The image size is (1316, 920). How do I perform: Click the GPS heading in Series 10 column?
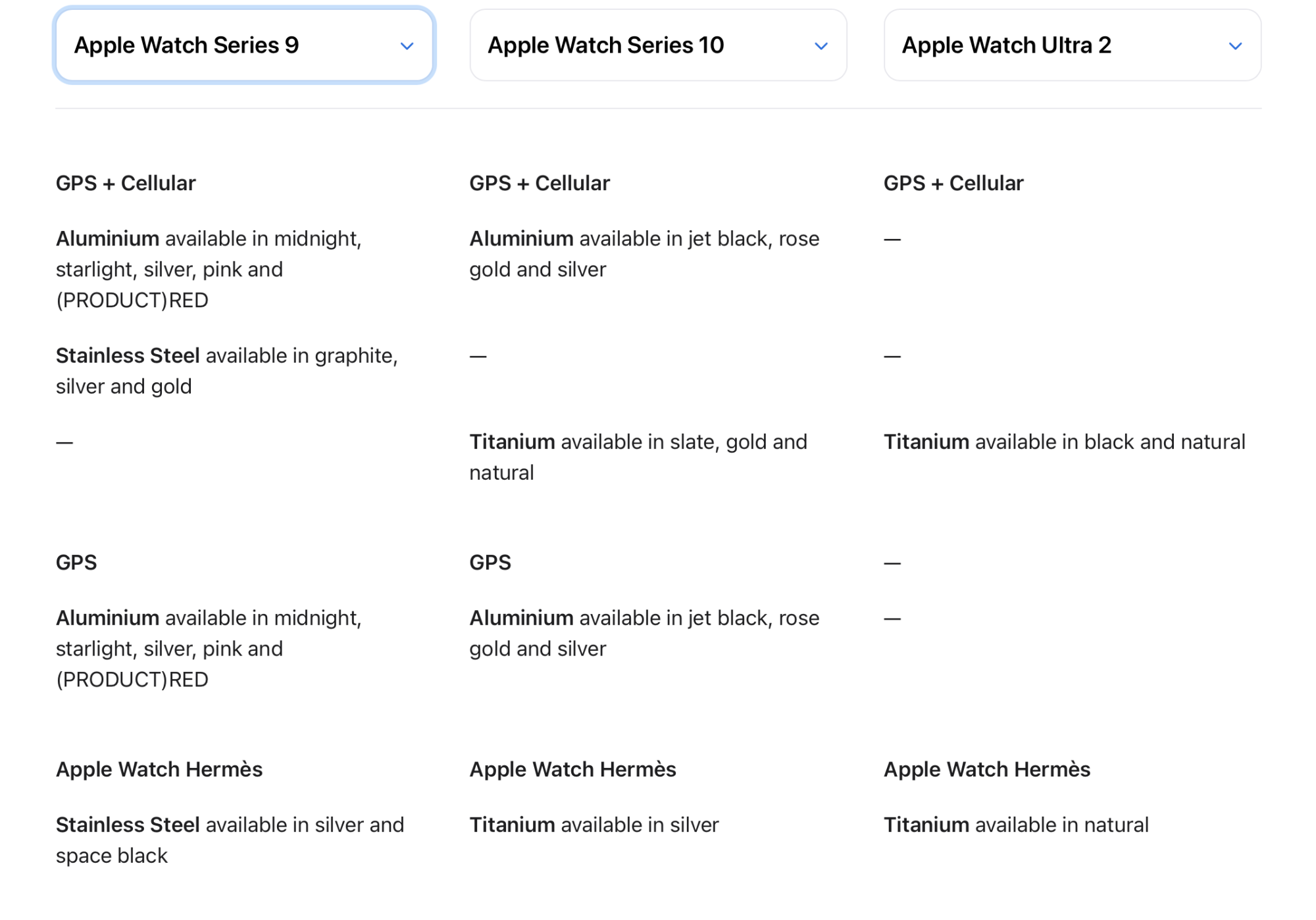(490, 562)
